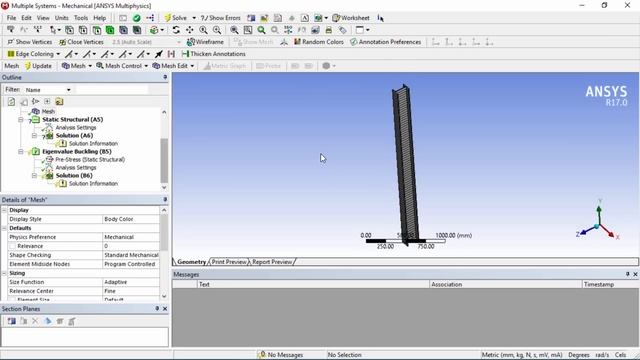Click the triad ISO axis ball
This screenshot has width=640, height=360.
tap(597, 226)
